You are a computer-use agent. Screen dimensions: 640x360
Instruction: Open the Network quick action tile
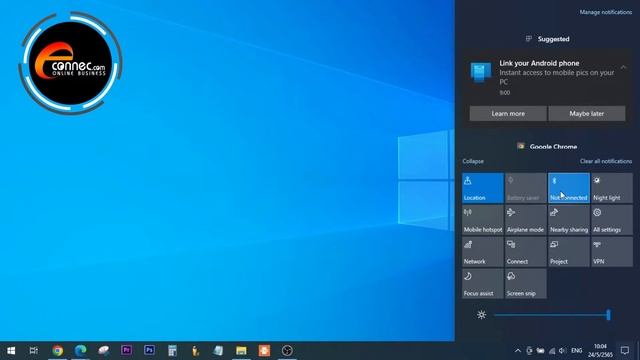[482, 252]
